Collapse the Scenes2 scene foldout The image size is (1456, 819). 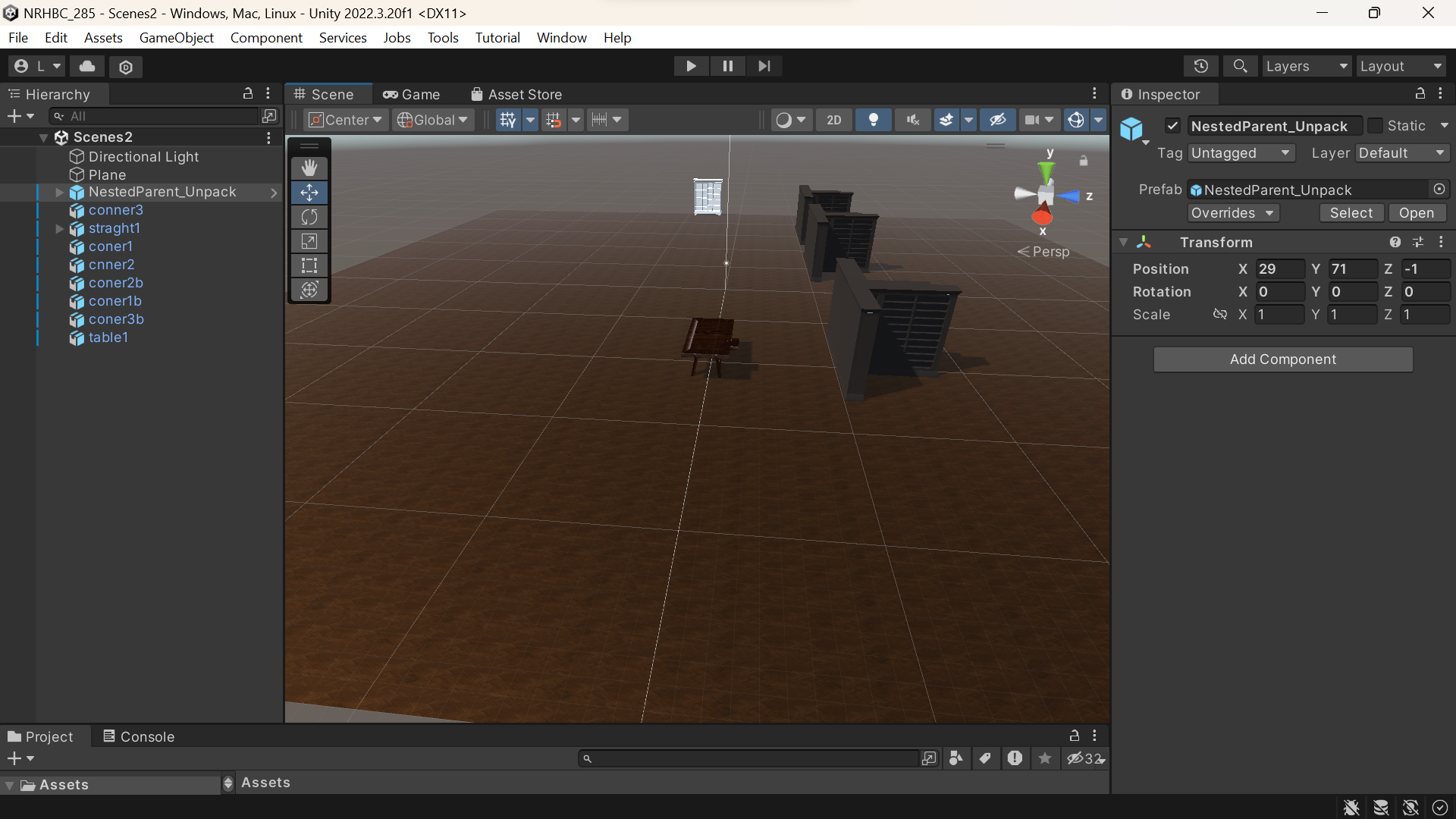(x=44, y=137)
